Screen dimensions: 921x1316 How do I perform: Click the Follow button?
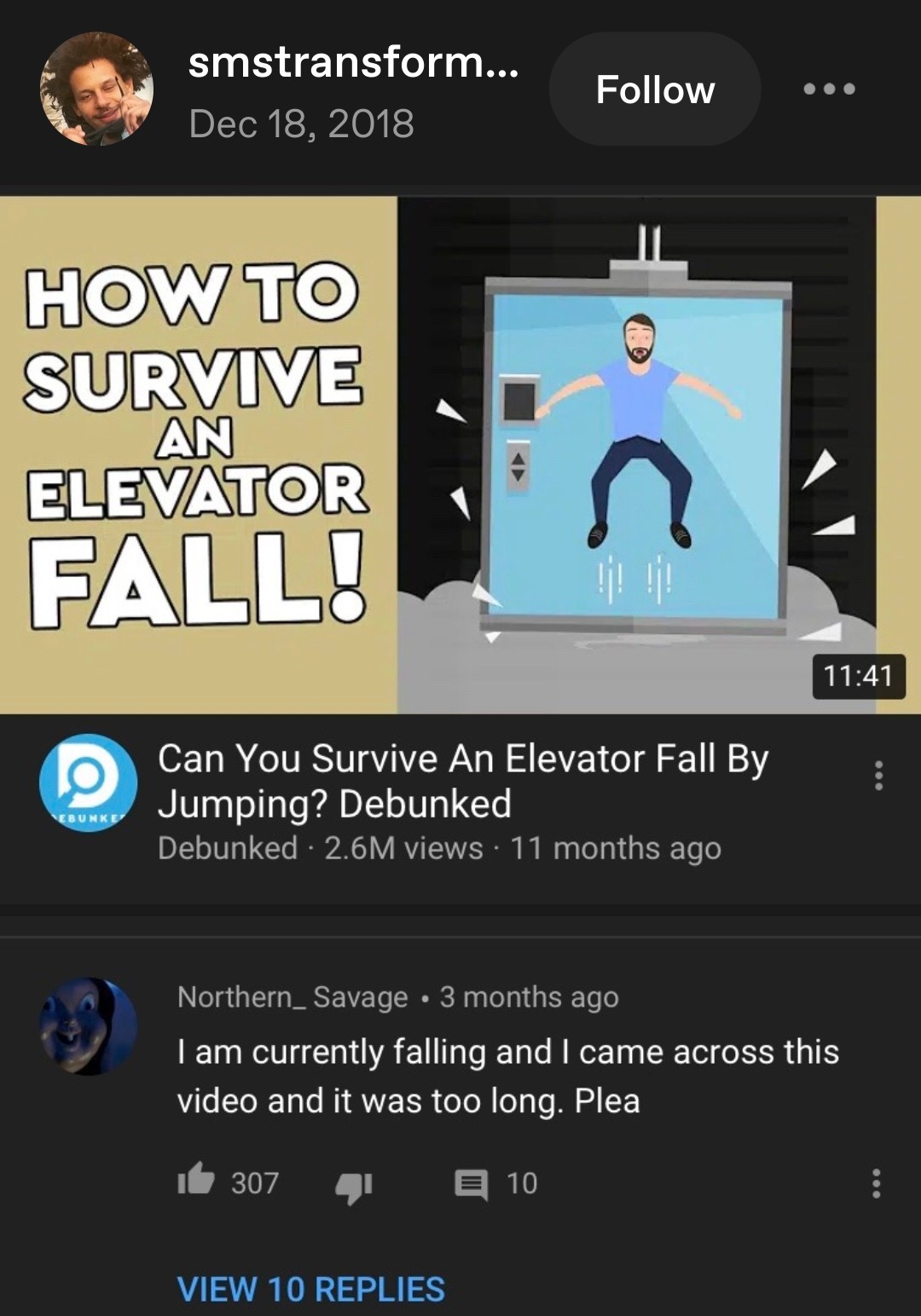pyautogui.click(x=655, y=89)
